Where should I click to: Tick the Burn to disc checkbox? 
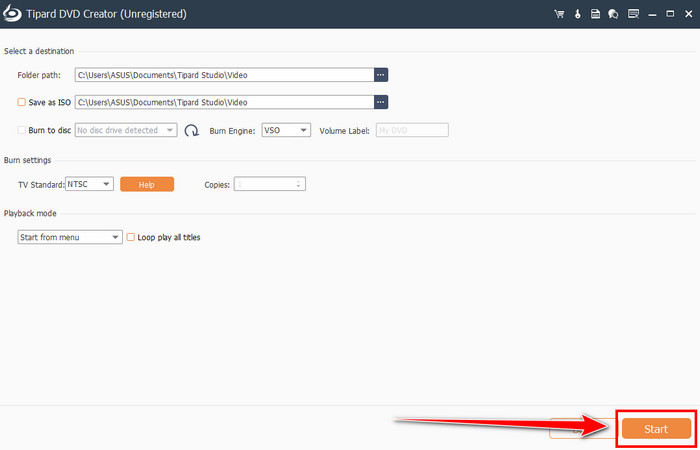[21, 130]
